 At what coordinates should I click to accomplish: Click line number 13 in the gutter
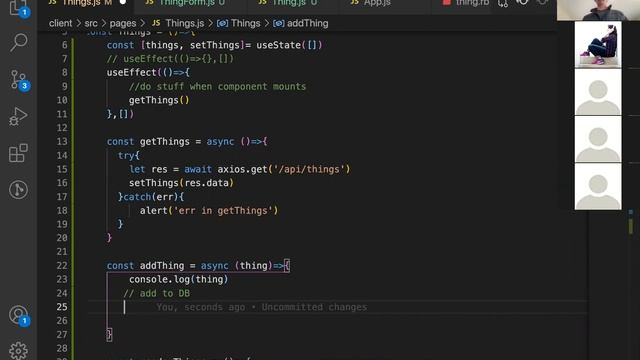click(62, 142)
